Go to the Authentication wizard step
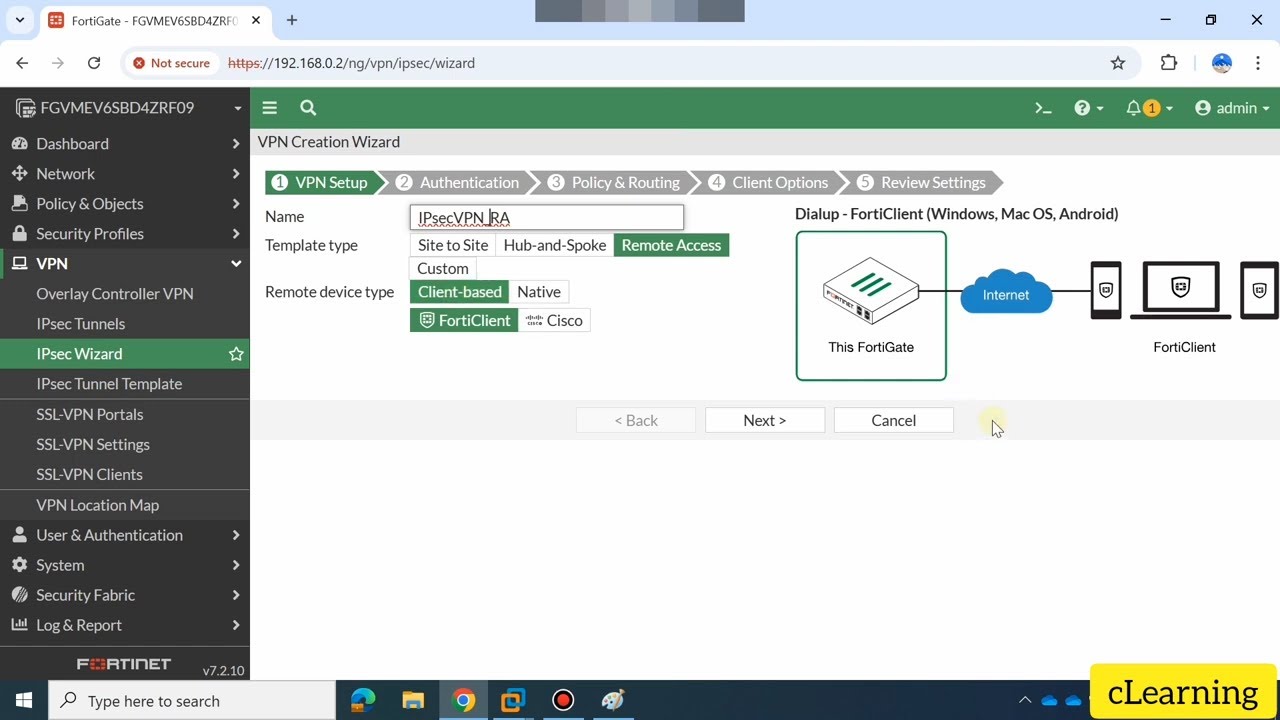 tap(457, 183)
